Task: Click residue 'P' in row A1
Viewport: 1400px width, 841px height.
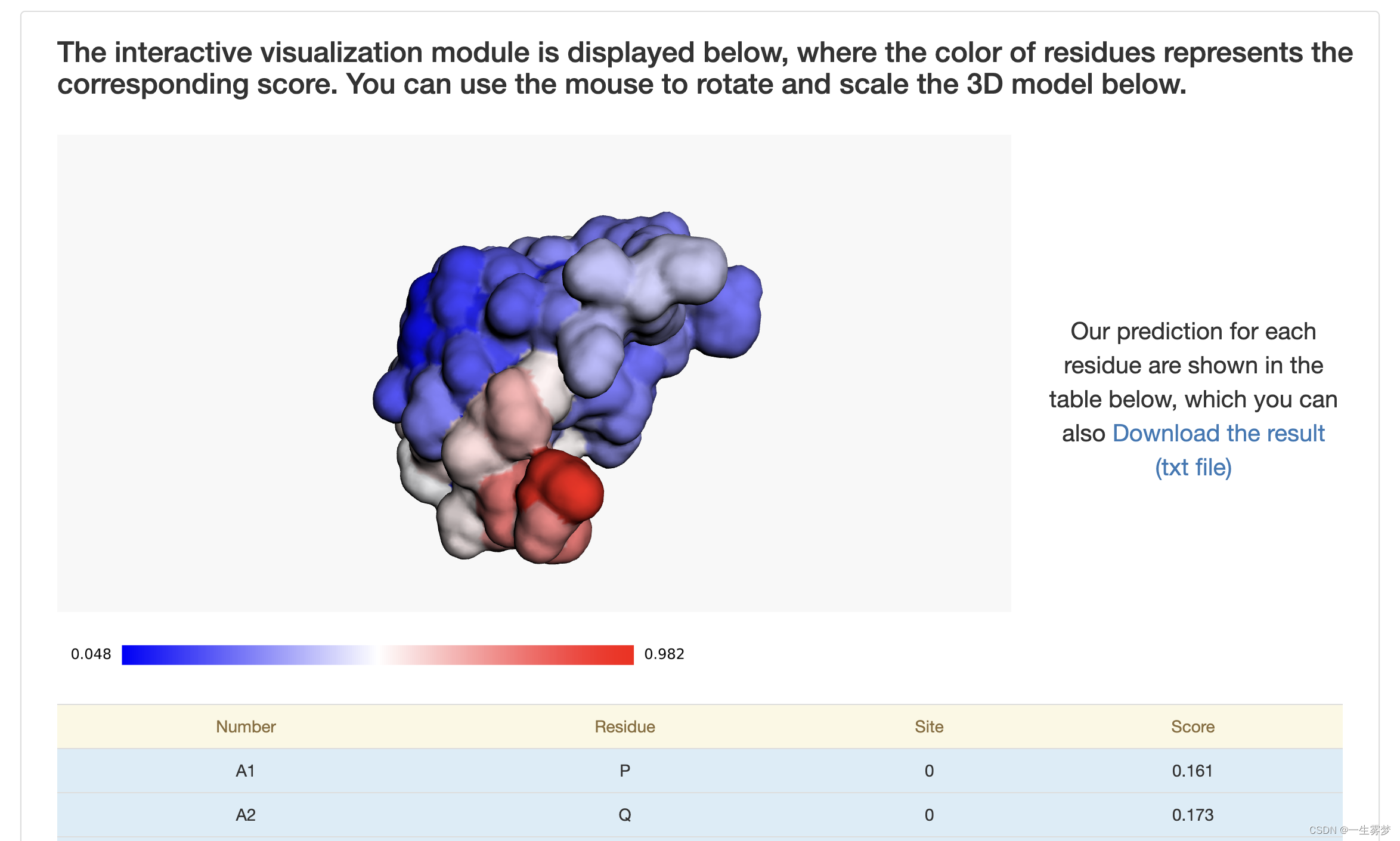Action: (x=625, y=771)
